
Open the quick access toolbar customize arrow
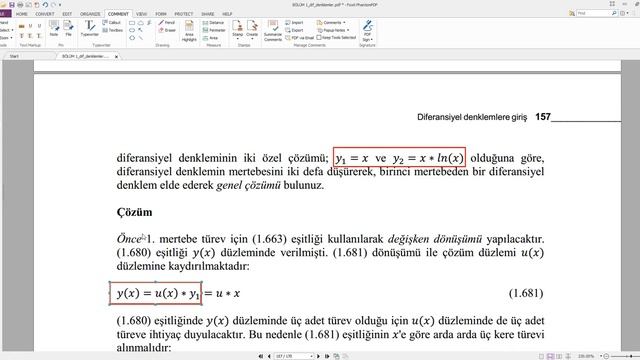point(60,5)
